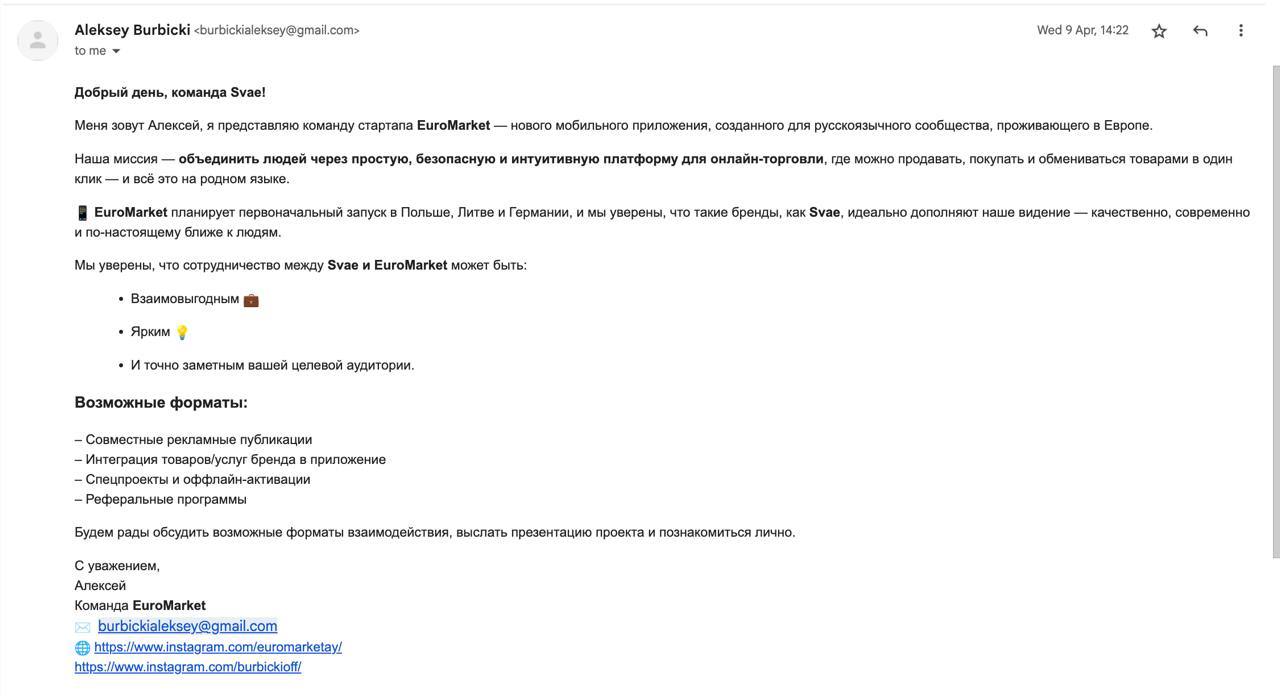
Task: Click the sender address in the header
Action: 277,31
